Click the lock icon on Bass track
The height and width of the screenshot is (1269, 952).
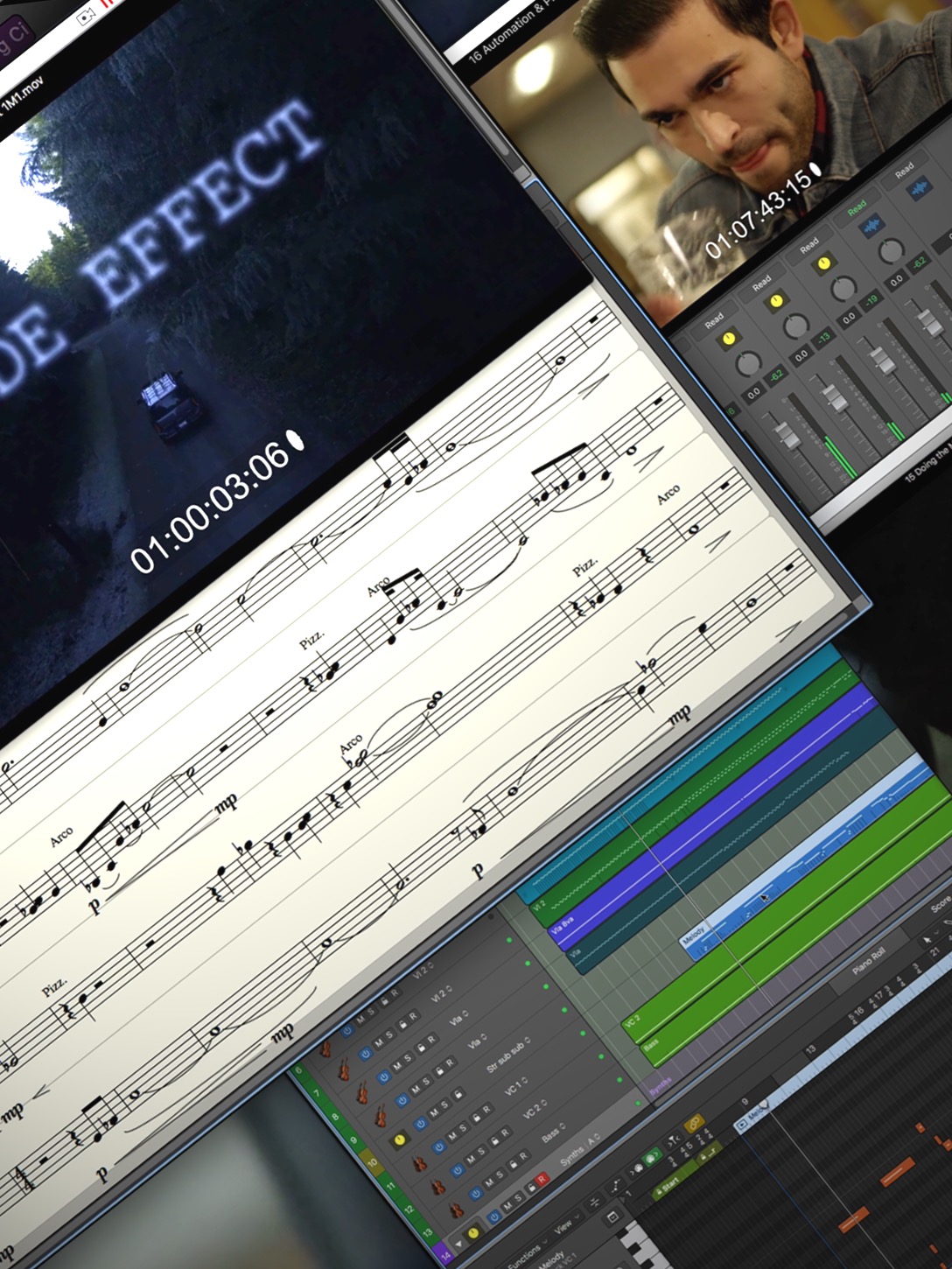coord(513,1164)
